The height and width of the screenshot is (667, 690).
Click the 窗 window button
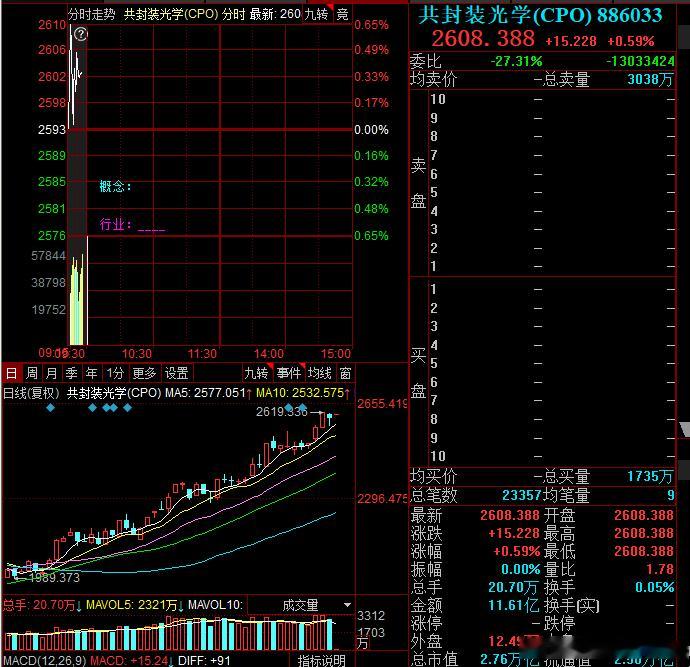pyautogui.click(x=345, y=374)
